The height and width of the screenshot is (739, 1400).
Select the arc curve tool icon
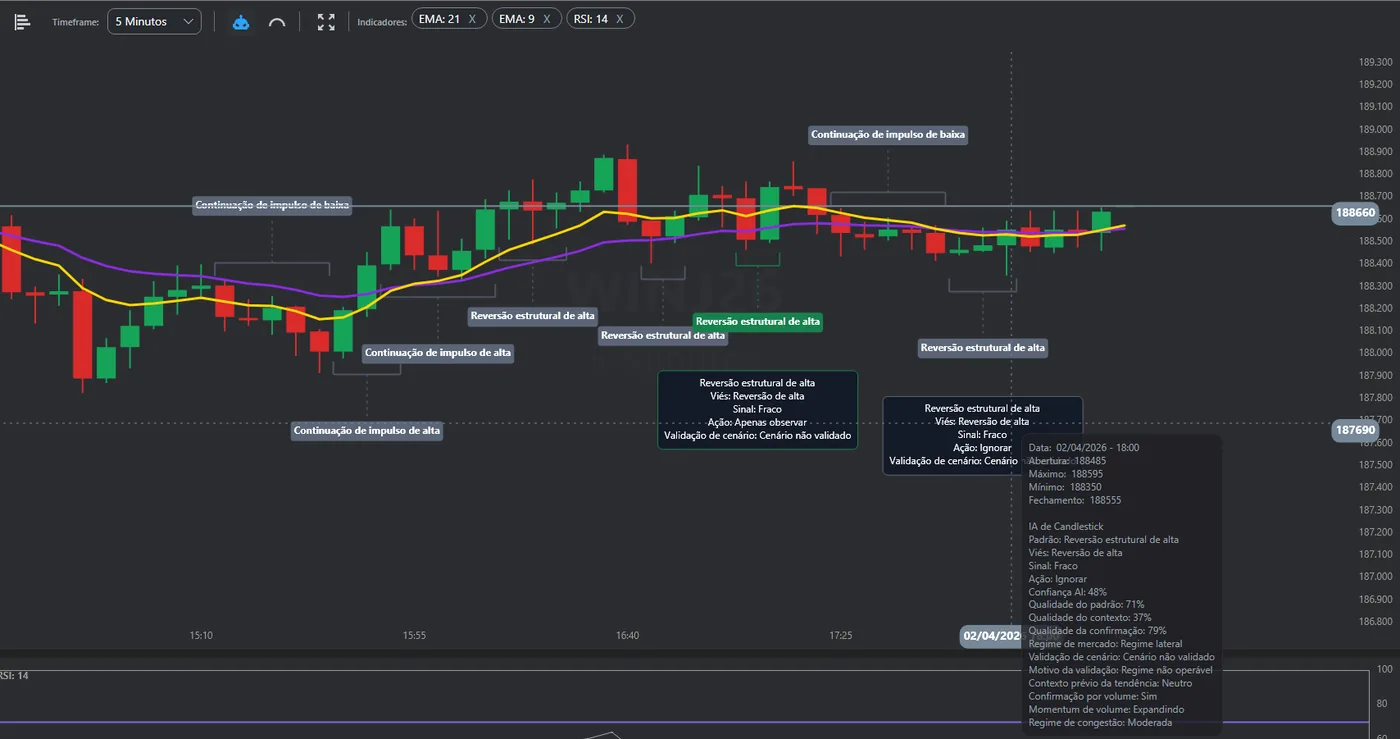(277, 21)
